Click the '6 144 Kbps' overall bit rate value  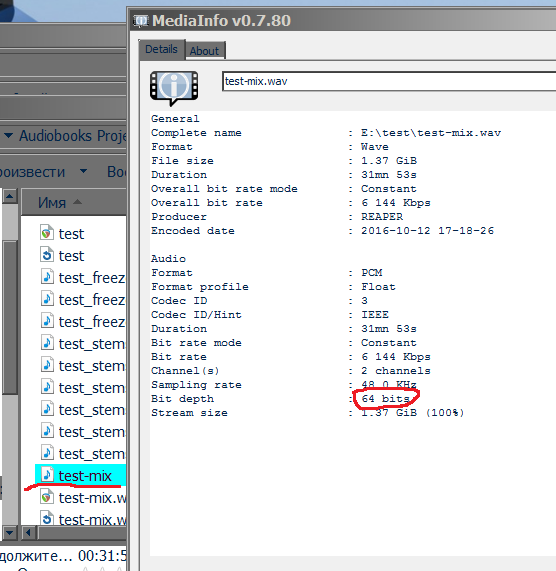tap(396, 203)
